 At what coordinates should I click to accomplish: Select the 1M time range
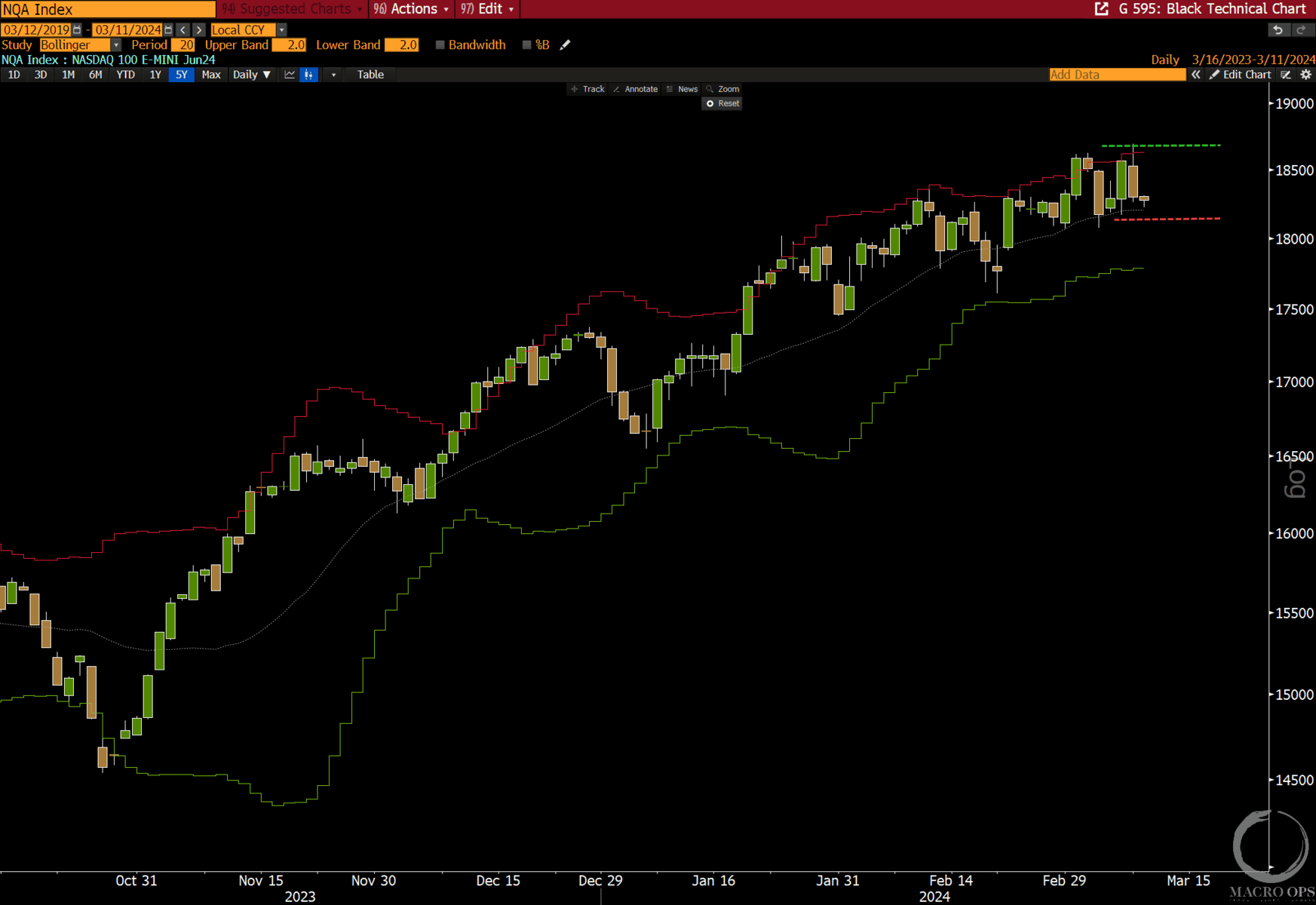click(68, 75)
